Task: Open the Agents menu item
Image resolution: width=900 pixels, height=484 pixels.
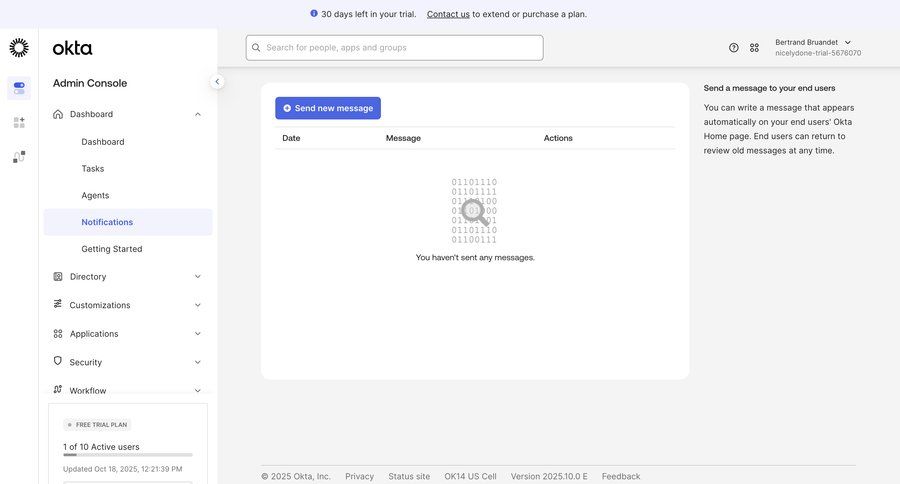Action: (95, 195)
